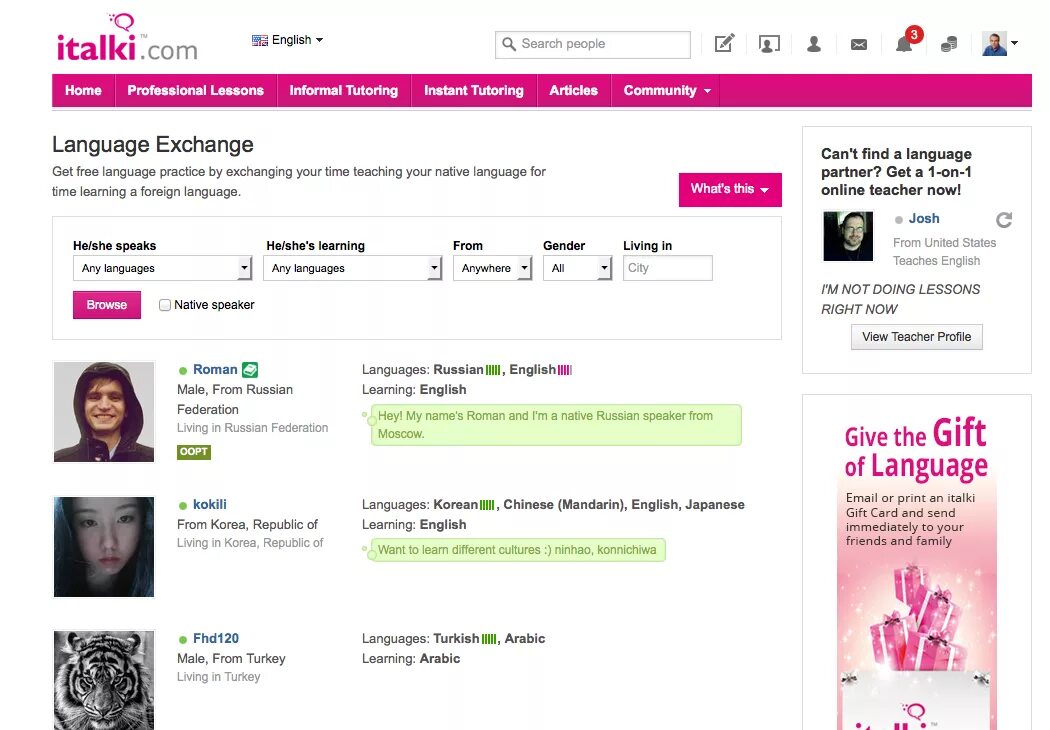Image resolution: width=1050 pixels, height=730 pixels.
Task: Click 'Male, From Turkey' text
Action: coord(231,658)
